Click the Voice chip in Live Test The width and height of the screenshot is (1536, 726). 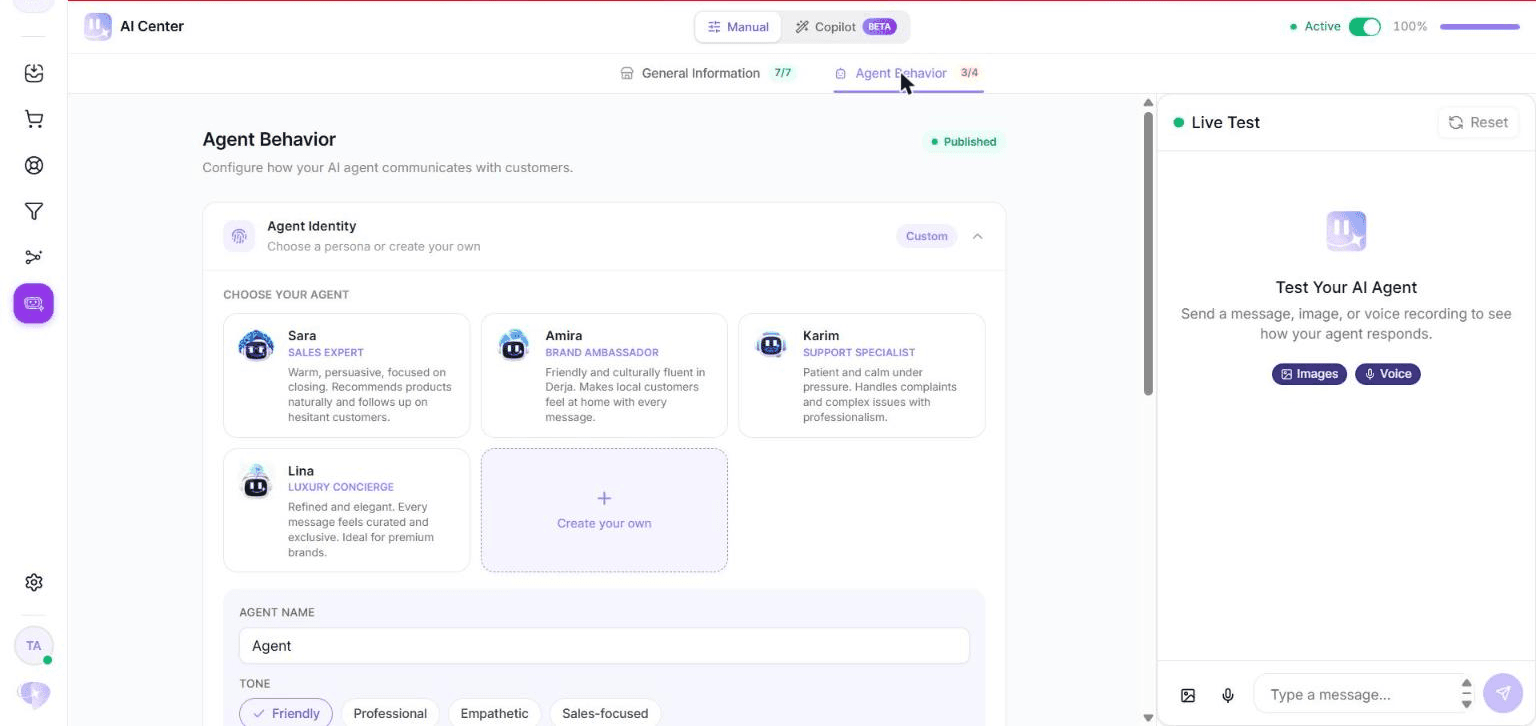1388,374
